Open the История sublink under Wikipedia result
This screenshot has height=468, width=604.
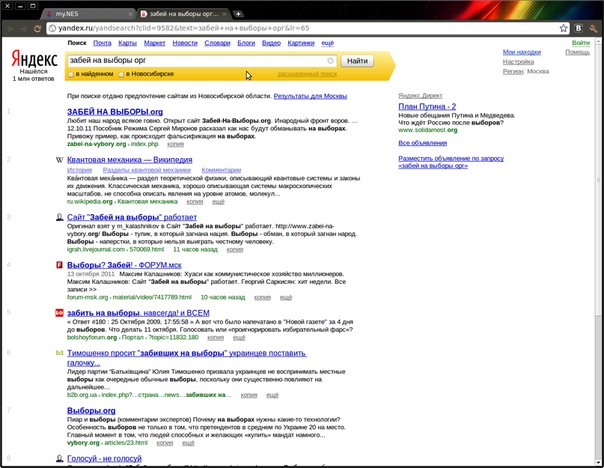tap(79, 170)
